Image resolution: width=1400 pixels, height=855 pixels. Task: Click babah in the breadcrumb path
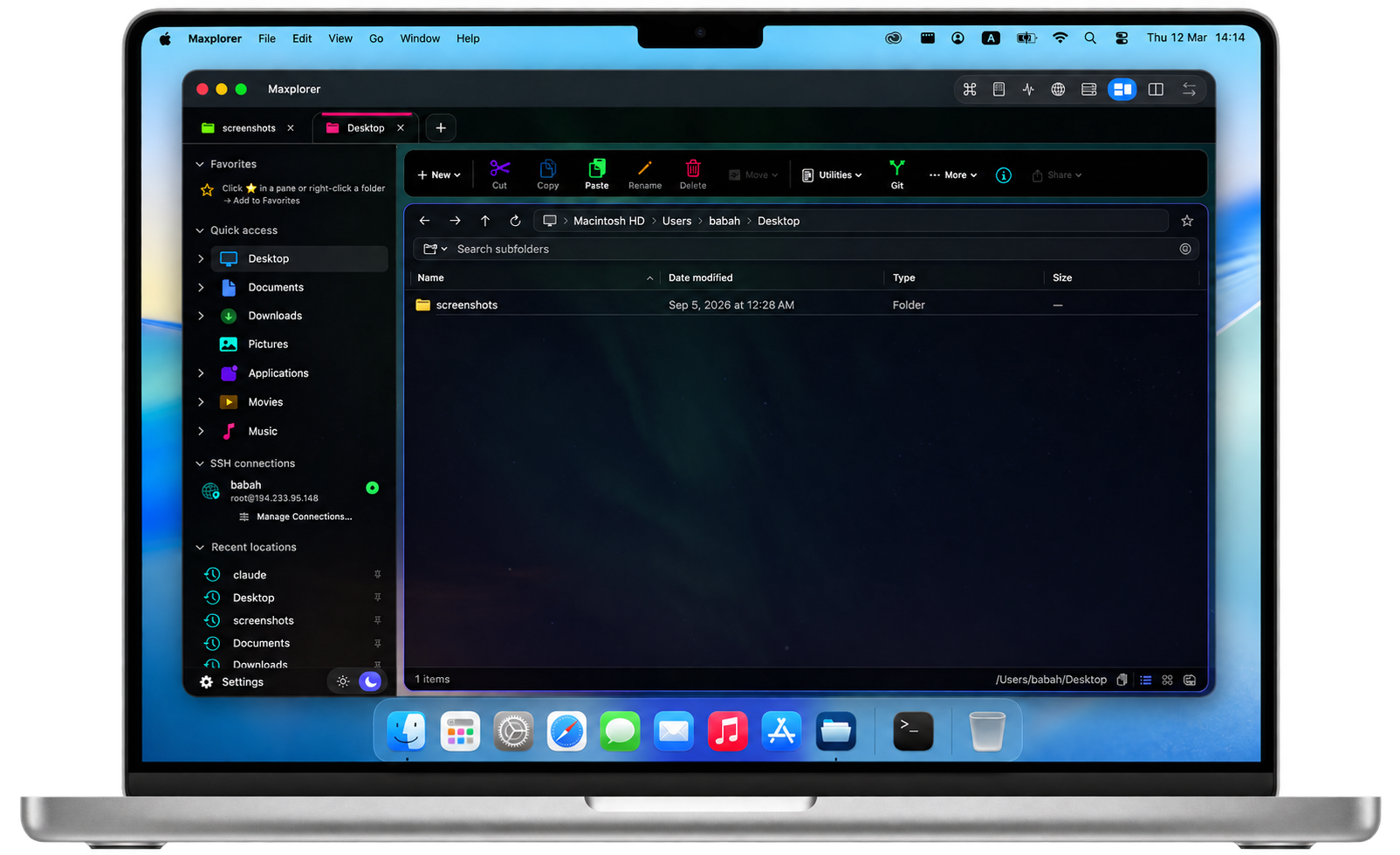coord(724,221)
